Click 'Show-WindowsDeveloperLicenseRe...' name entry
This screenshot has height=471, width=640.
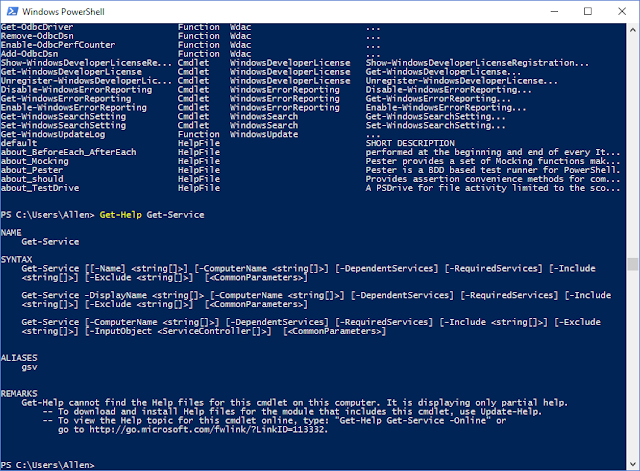coord(86,63)
